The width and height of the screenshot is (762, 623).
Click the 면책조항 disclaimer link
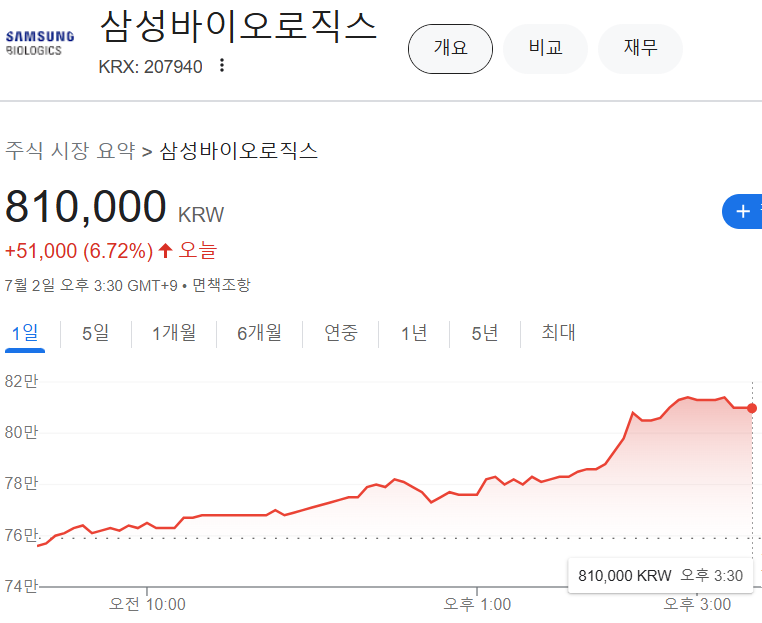click(x=221, y=285)
